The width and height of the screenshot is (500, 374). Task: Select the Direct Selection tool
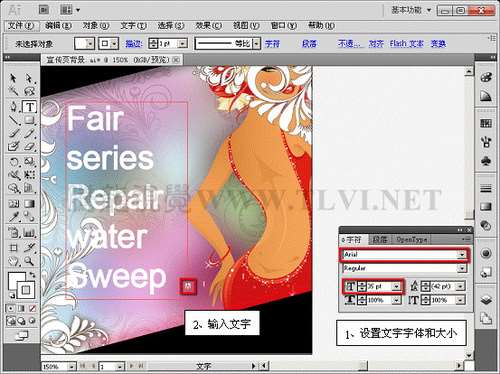click(29, 78)
